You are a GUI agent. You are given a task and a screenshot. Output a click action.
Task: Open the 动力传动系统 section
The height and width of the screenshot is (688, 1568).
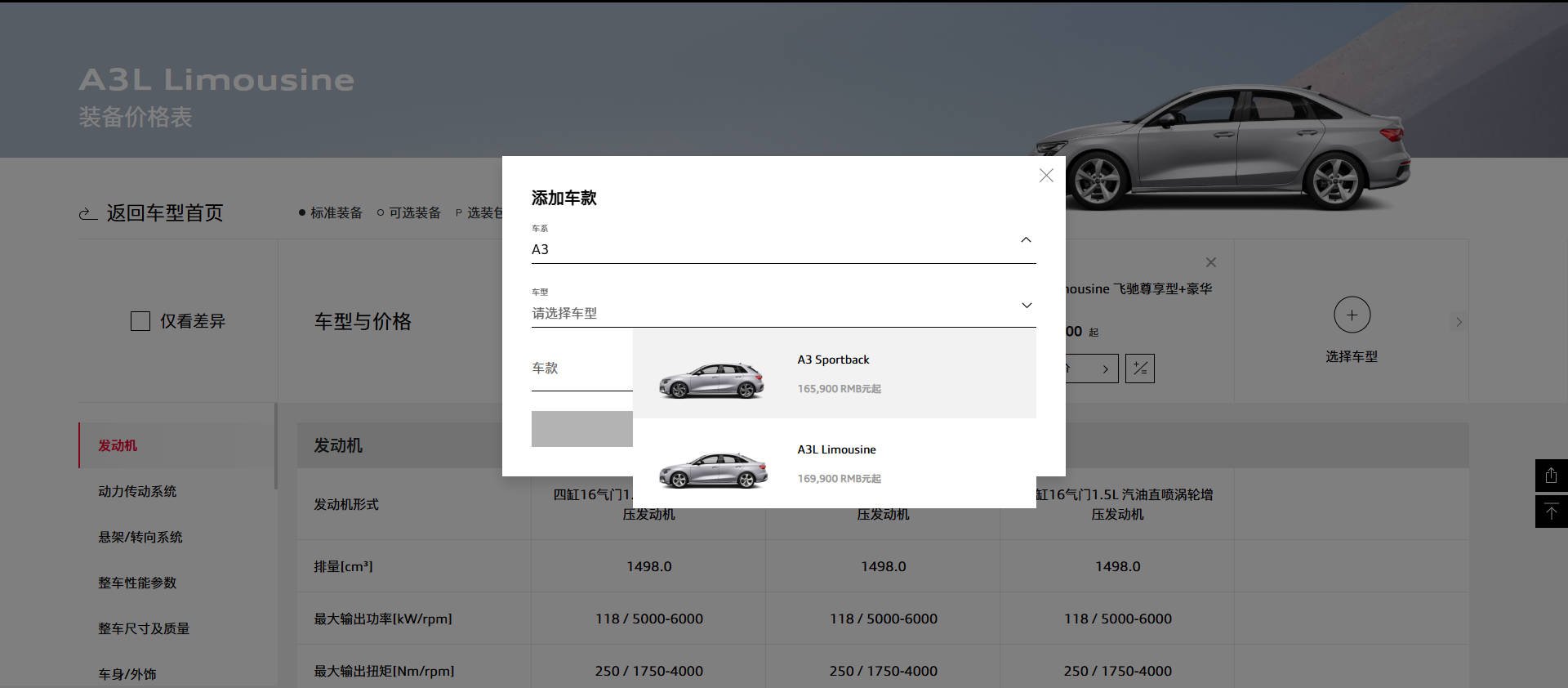pyautogui.click(x=137, y=491)
